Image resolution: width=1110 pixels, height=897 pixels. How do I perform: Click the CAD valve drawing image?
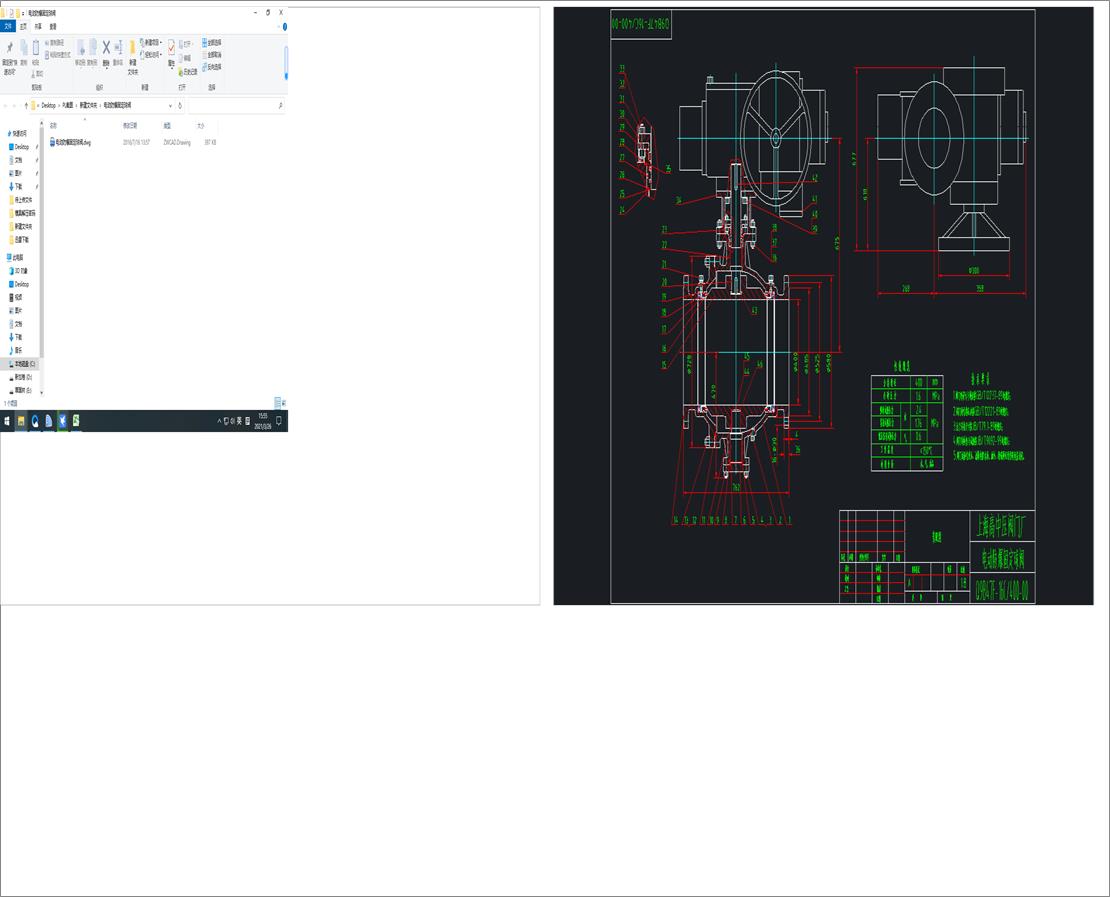coord(823,306)
